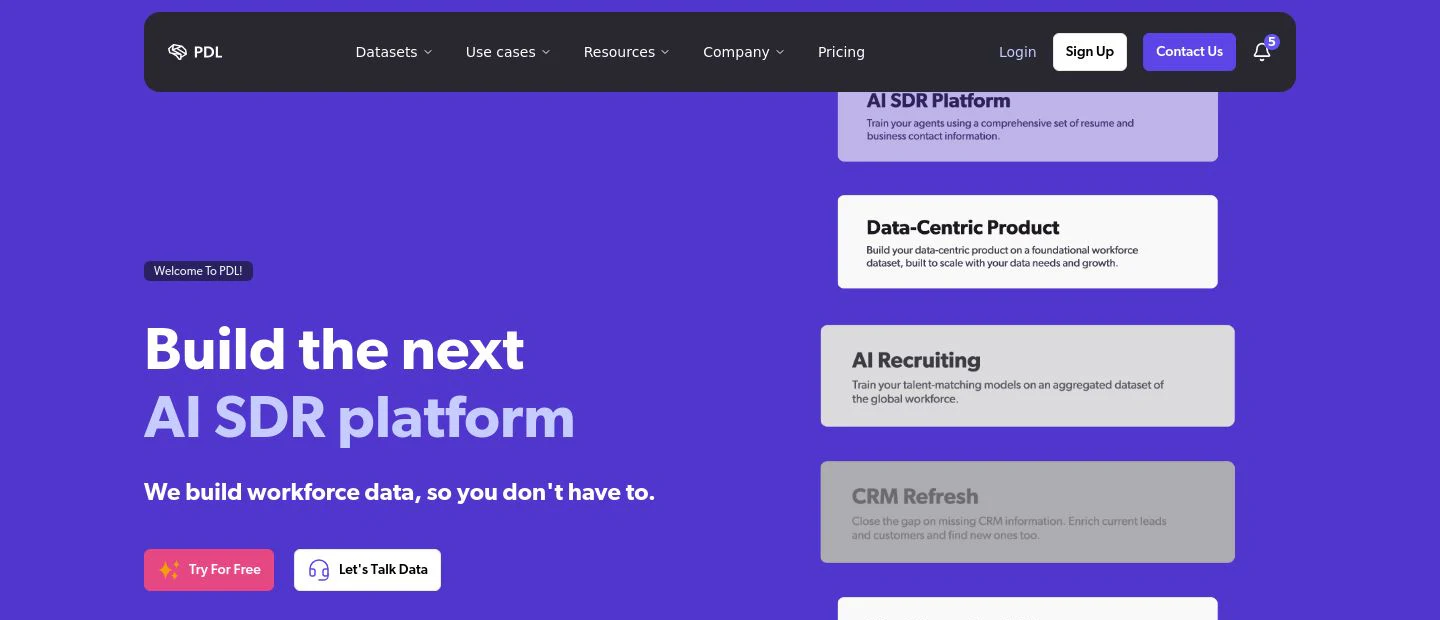The height and width of the screenshot is (620, 1440).
Task: Expand the Resources dropdown menu
Action: tap(626, 52)
